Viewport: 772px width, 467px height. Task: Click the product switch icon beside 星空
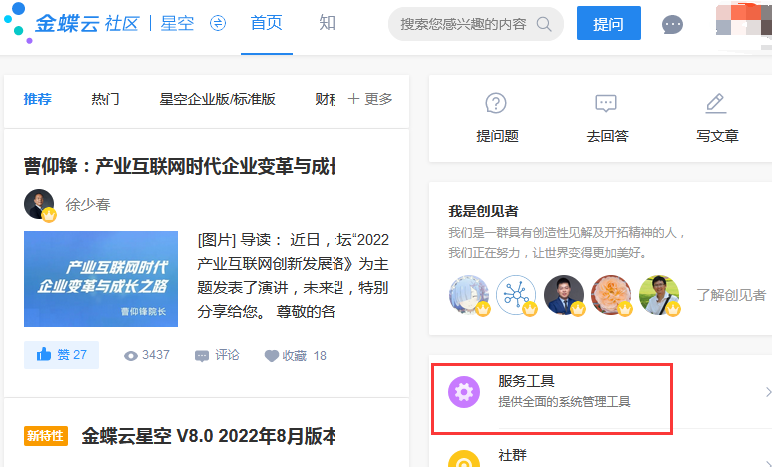[218, 24]
